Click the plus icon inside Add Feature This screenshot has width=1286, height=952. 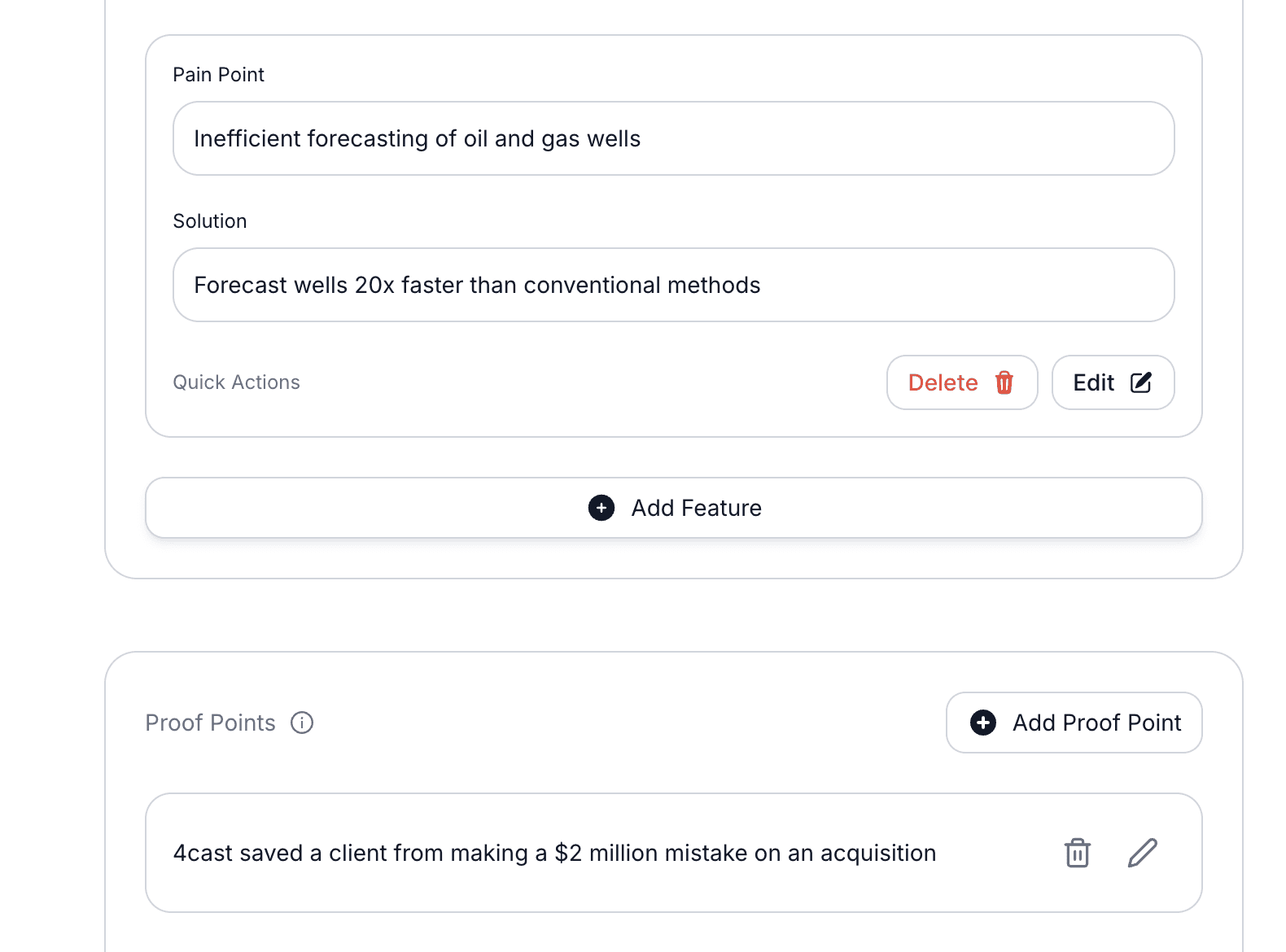pos(601,508)
